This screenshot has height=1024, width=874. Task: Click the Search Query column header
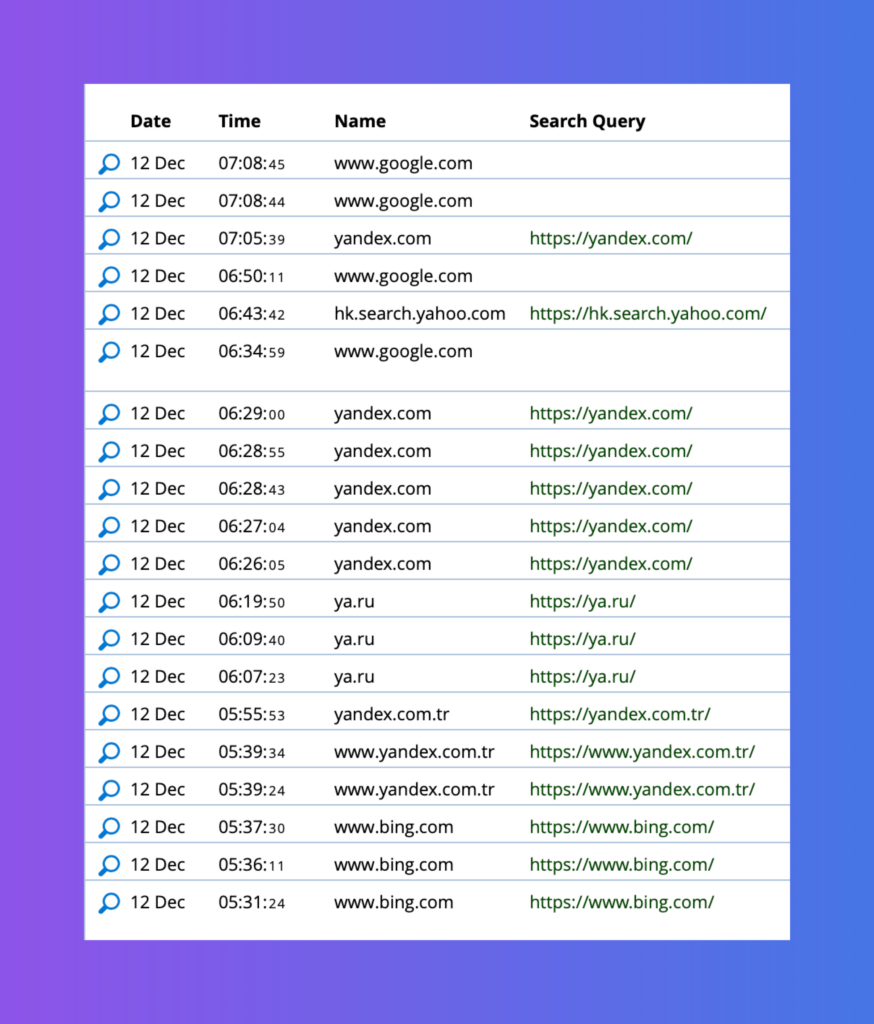tap(586, 121)
